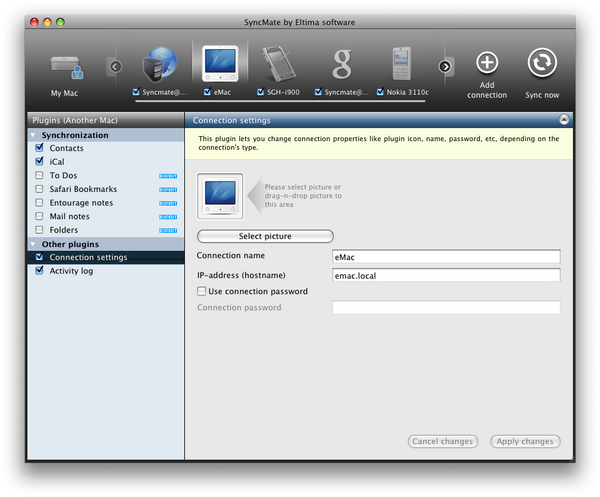
Task: Enable the Mail notes checkbox
Action: click(x=39, y=216)
